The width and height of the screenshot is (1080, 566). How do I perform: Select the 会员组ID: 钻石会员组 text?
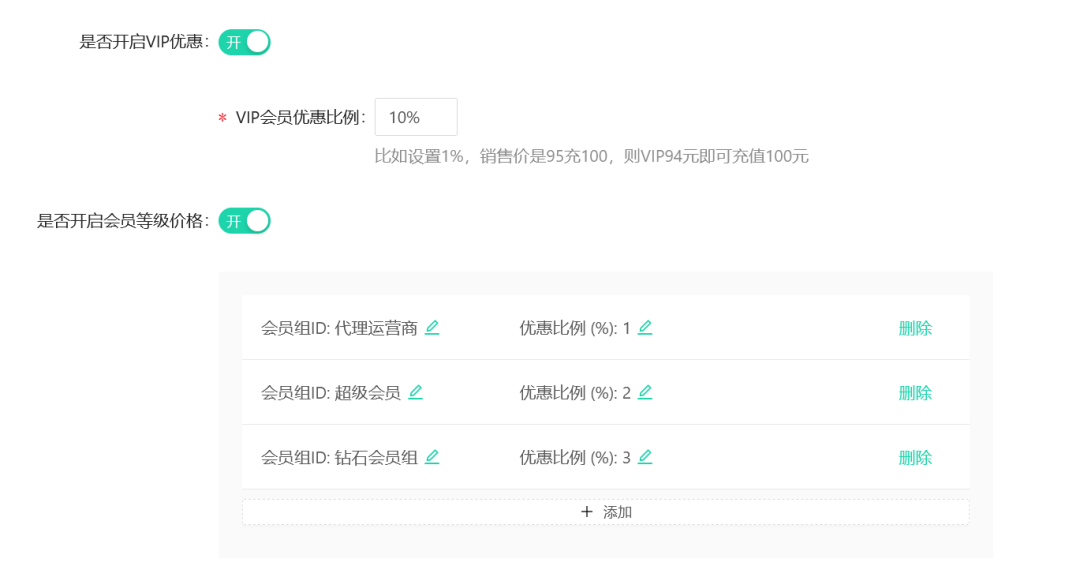click(x=339, y=458)
